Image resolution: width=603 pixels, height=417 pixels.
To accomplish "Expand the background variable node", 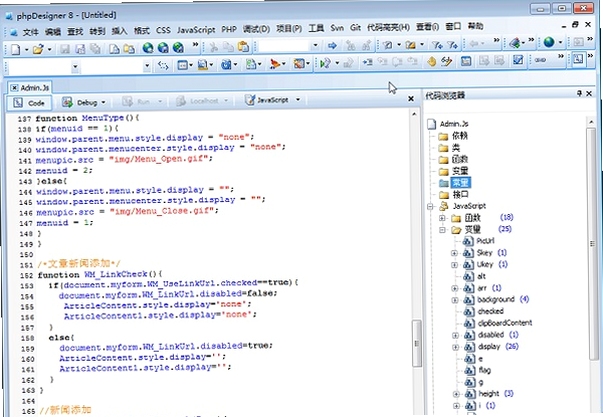I will click(x=455, y=300).
